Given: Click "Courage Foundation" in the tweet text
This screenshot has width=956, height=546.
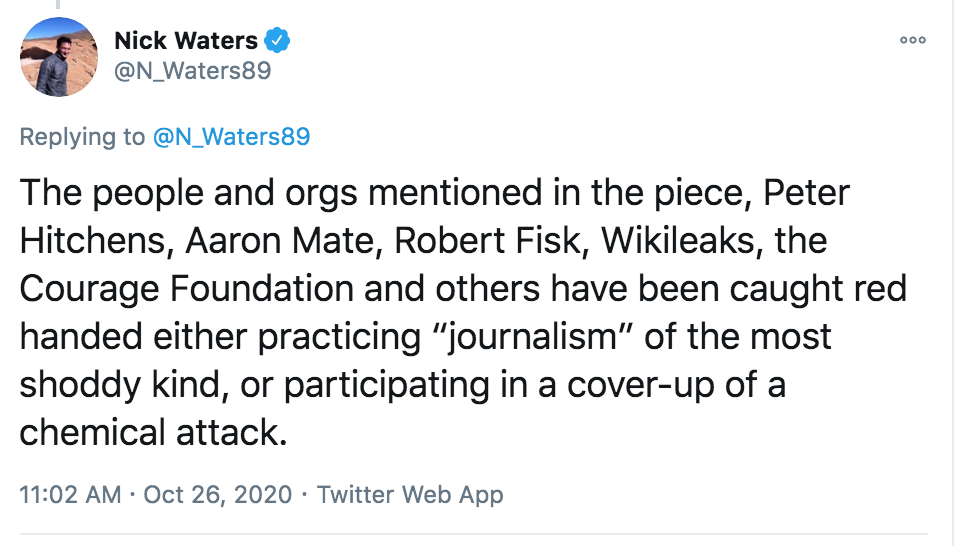Looking at the screenshot, I should (186, 288).
